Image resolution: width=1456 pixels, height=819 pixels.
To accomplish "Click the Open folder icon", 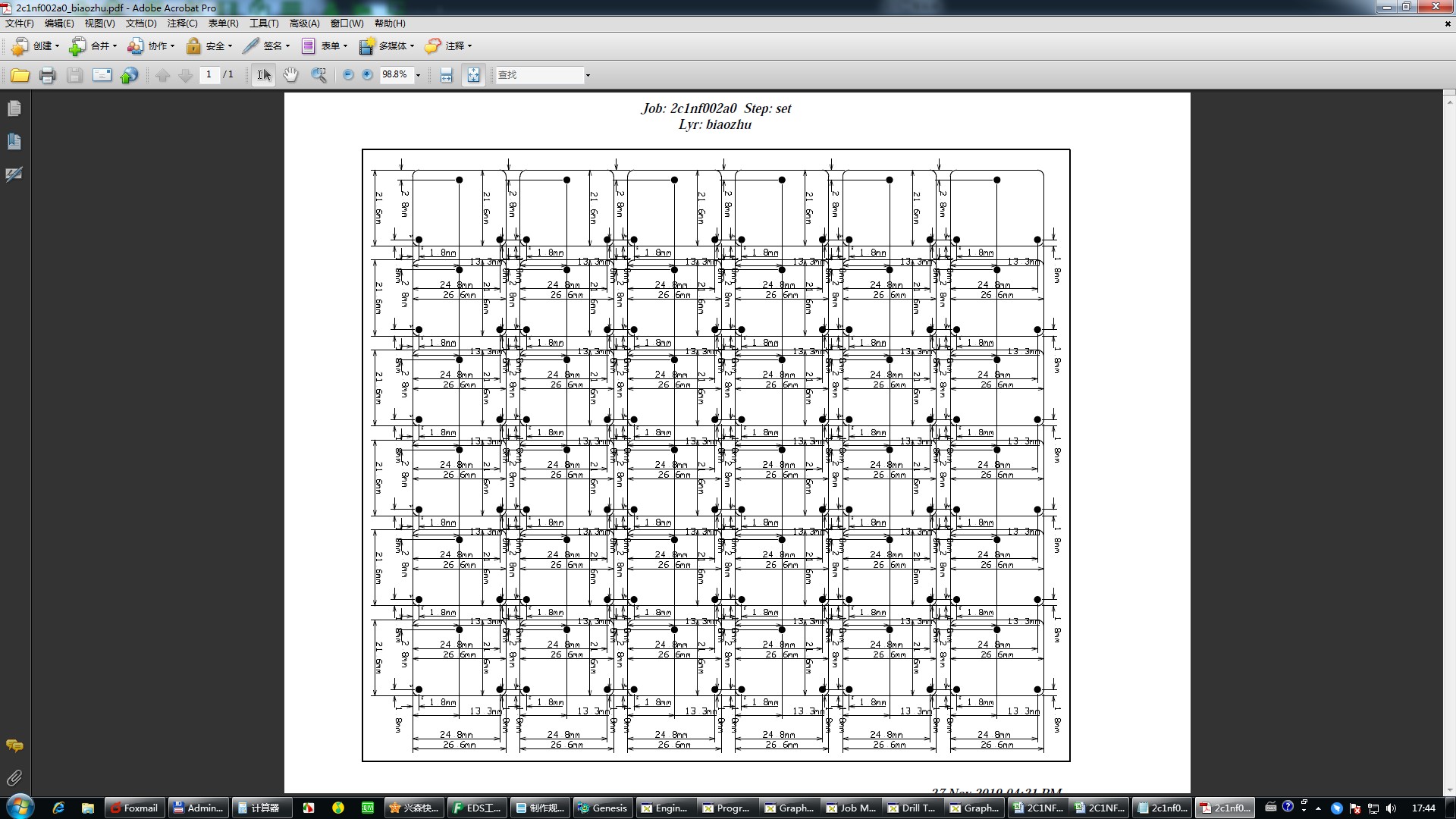I will (x=20, y=75).
